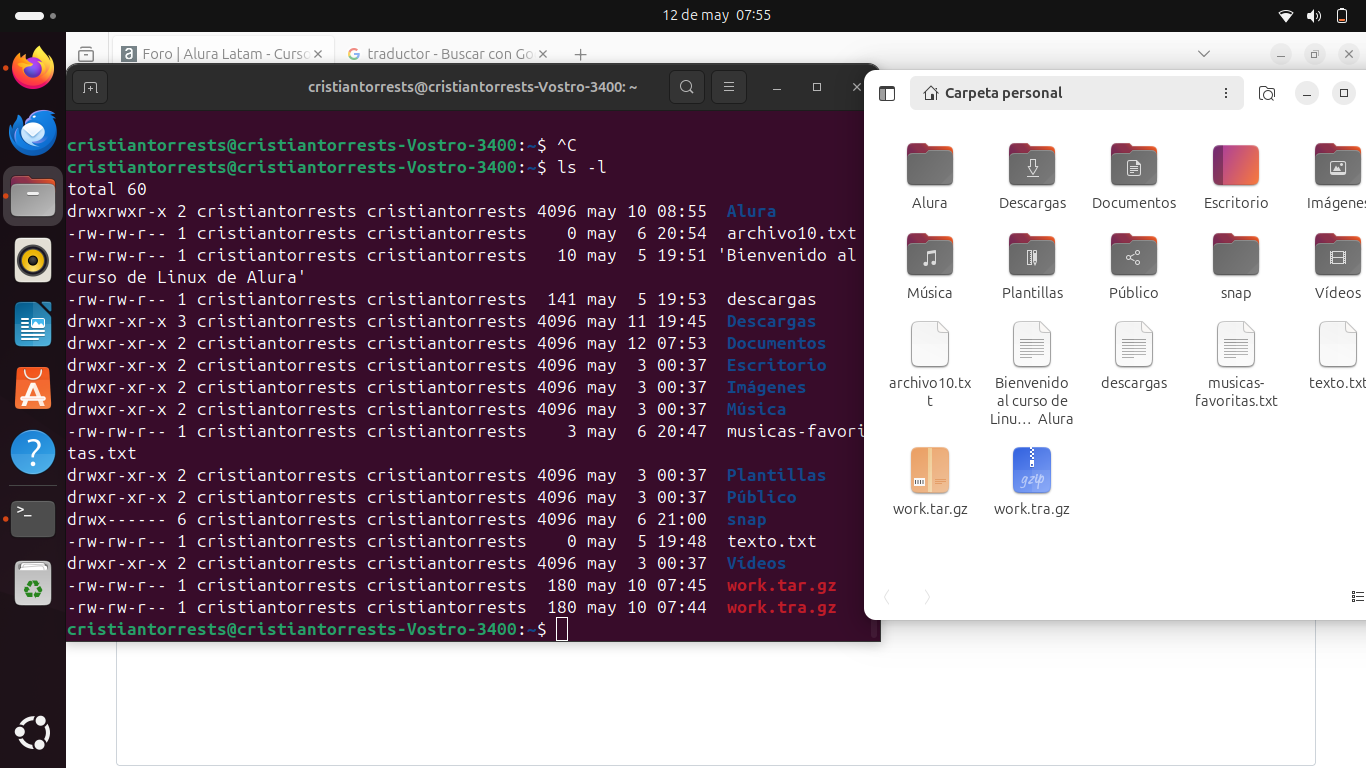Click snap directory name in terminal output
This screenshot has width=1366, height=768.
click(x=746, y=519)
